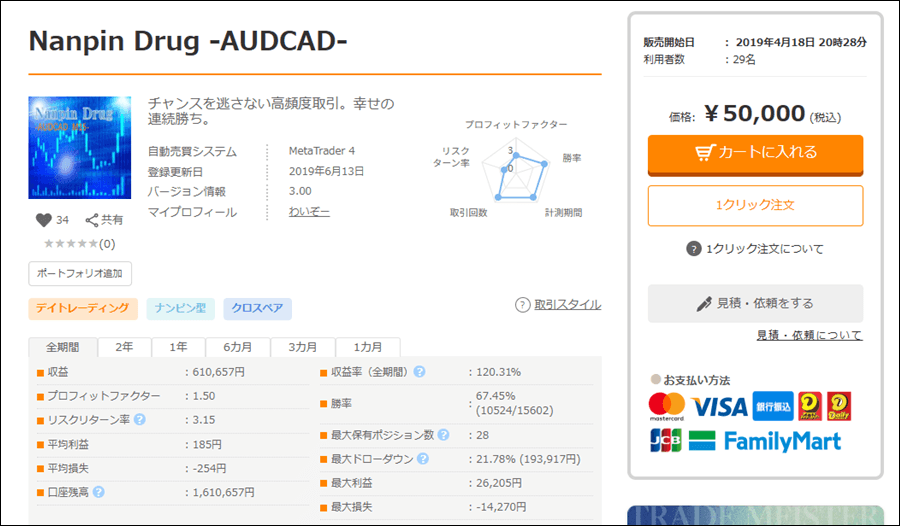Open the わいぞー profile link
This screenshot has width=900, height=526.
[x=309, y=212]
